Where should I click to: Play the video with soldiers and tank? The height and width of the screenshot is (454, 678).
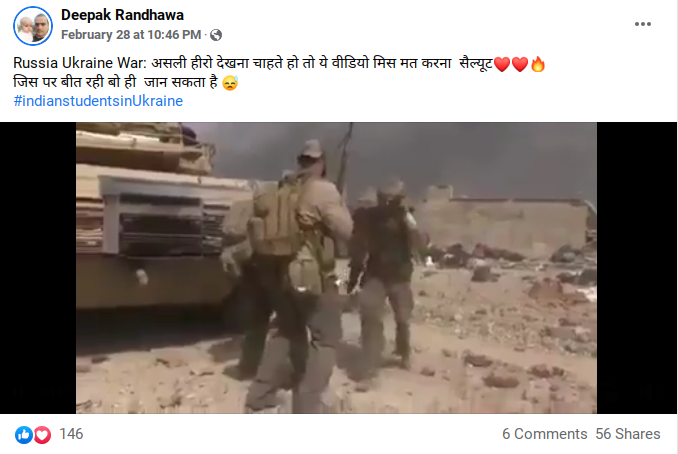pyautogui.click(x=336, y=268)
